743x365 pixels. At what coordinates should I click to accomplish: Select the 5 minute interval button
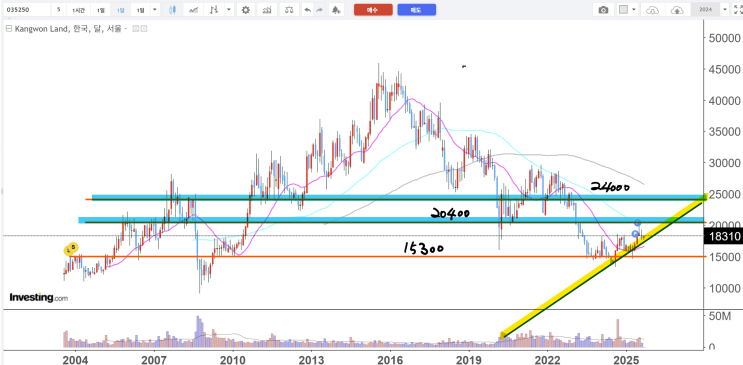pos(59,9)
